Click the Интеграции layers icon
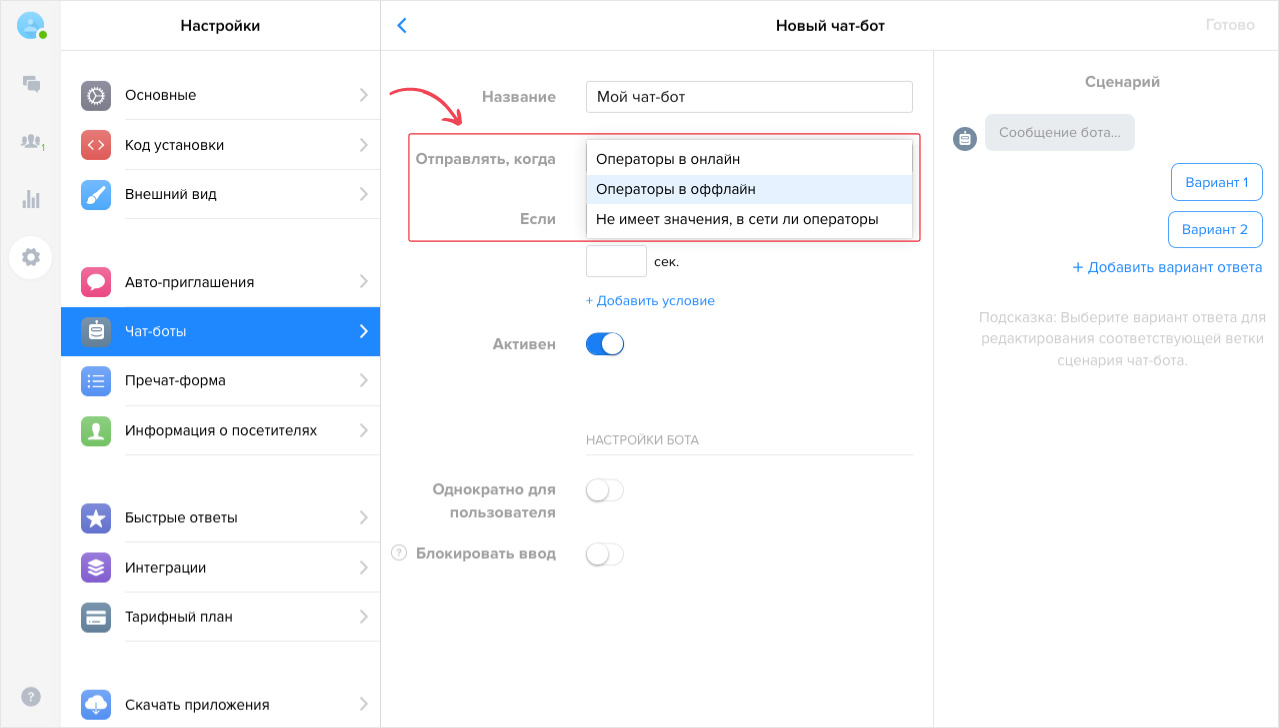The height and width of the screenshot is (728, 1279). pyautogui.click(x=95, y=567)
